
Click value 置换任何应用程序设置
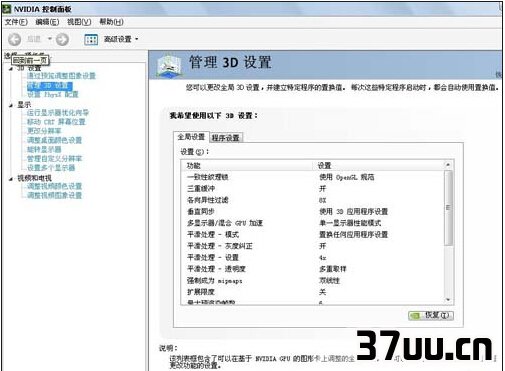coord(354,235)
